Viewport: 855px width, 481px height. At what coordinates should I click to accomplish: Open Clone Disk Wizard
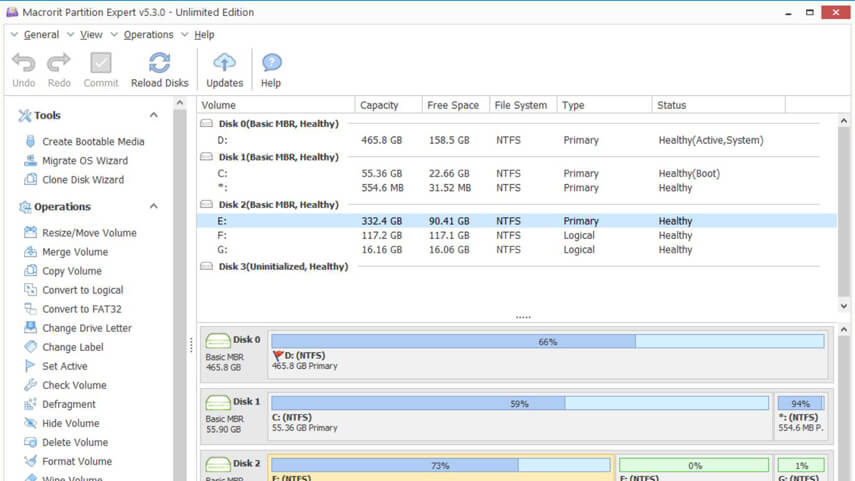tap(82, 180)
